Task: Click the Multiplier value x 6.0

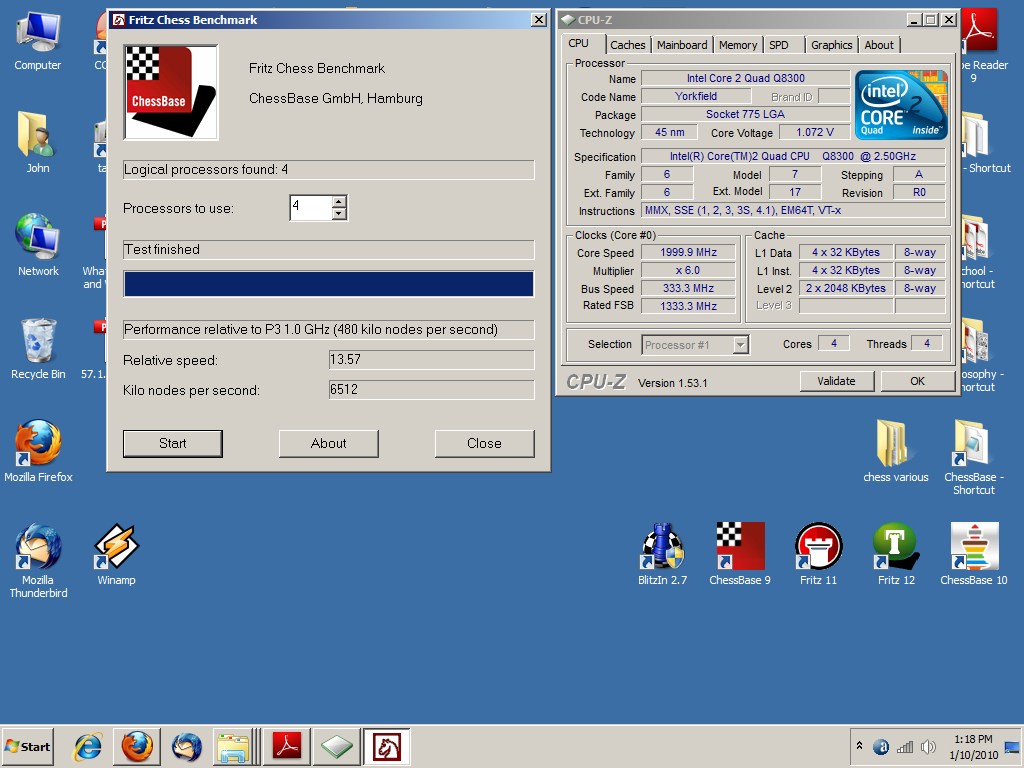Action: [688, 270]
